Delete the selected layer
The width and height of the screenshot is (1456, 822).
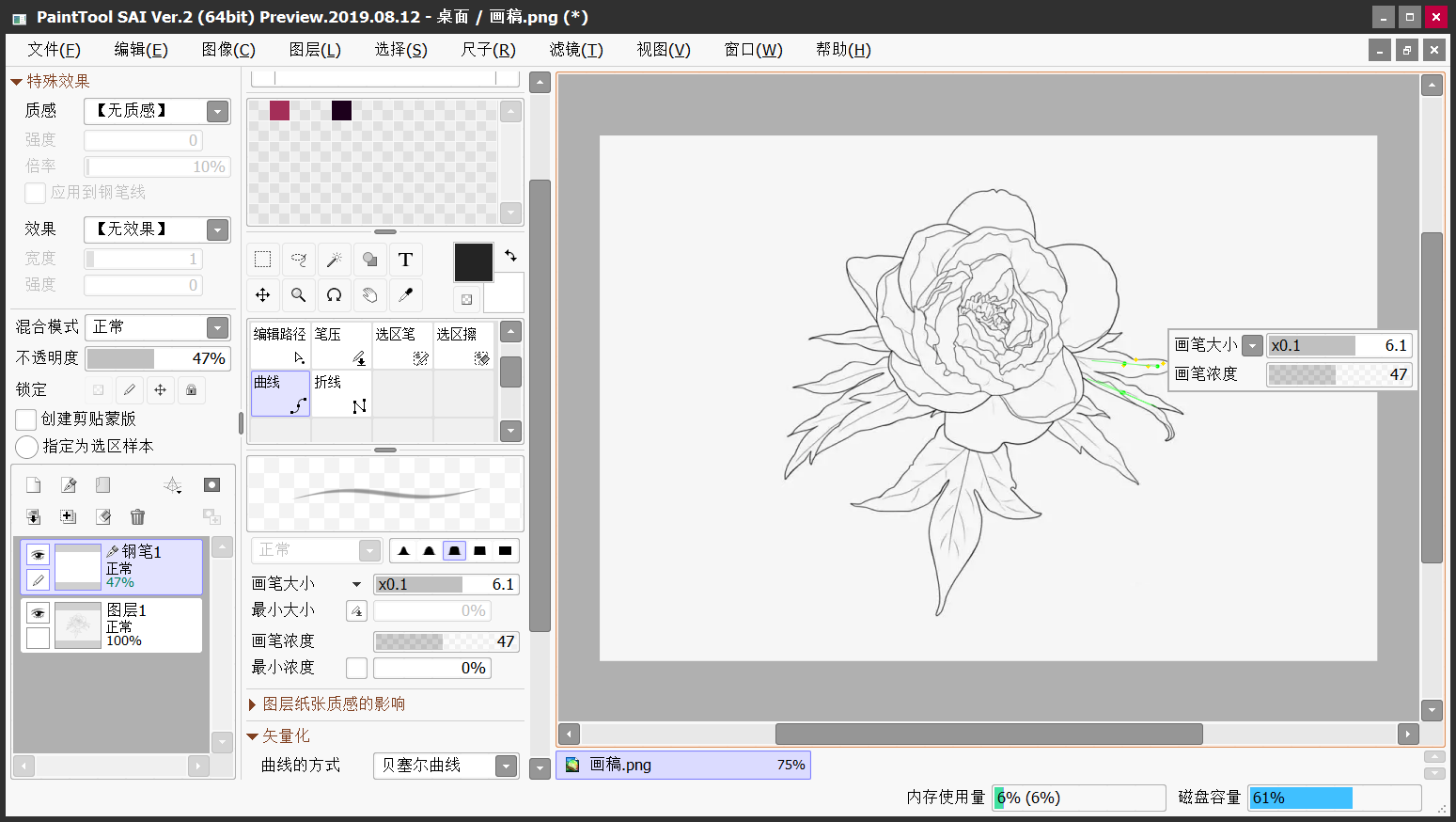coord(137,516)
